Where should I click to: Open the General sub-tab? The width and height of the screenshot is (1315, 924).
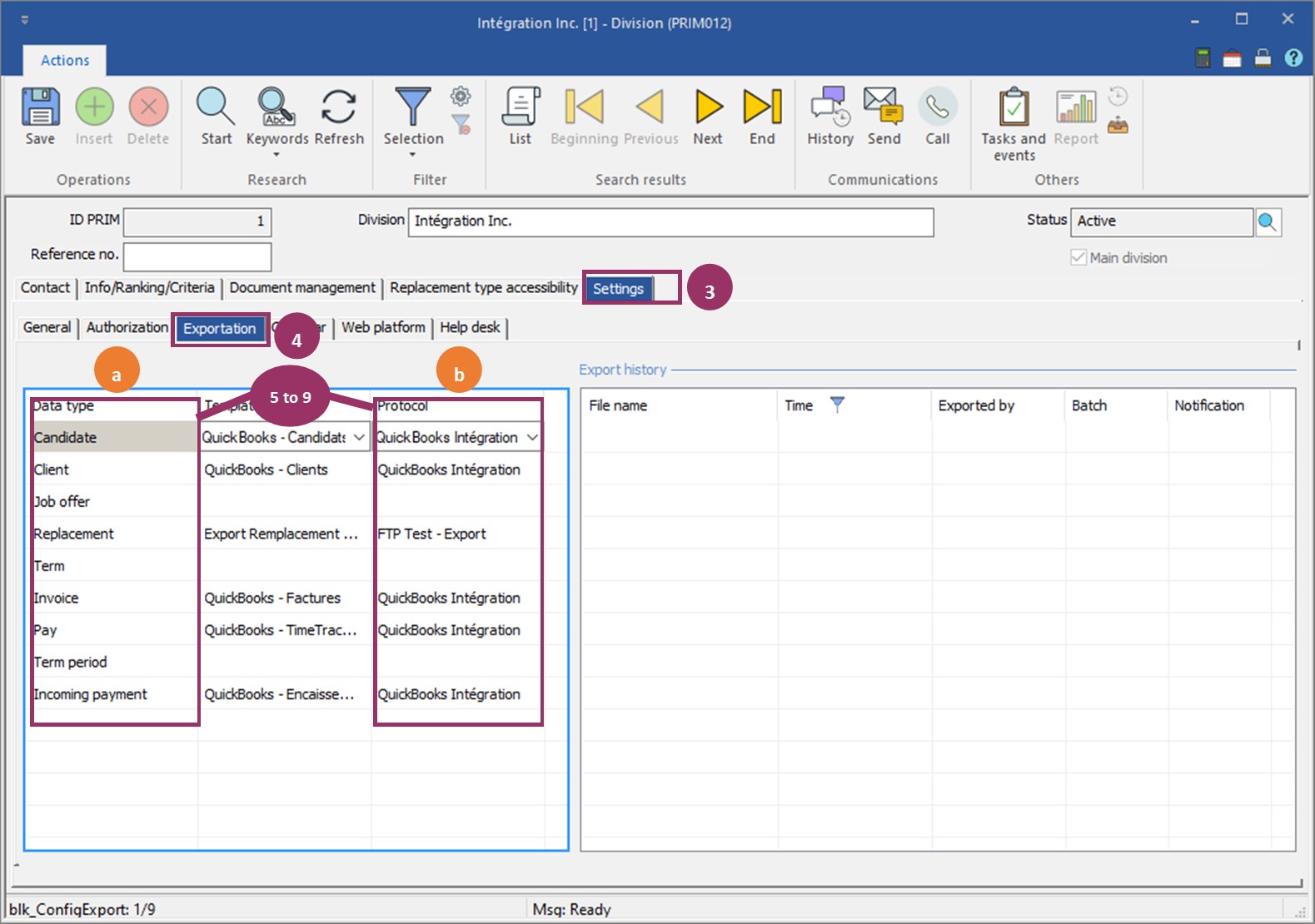click(47, 327)
